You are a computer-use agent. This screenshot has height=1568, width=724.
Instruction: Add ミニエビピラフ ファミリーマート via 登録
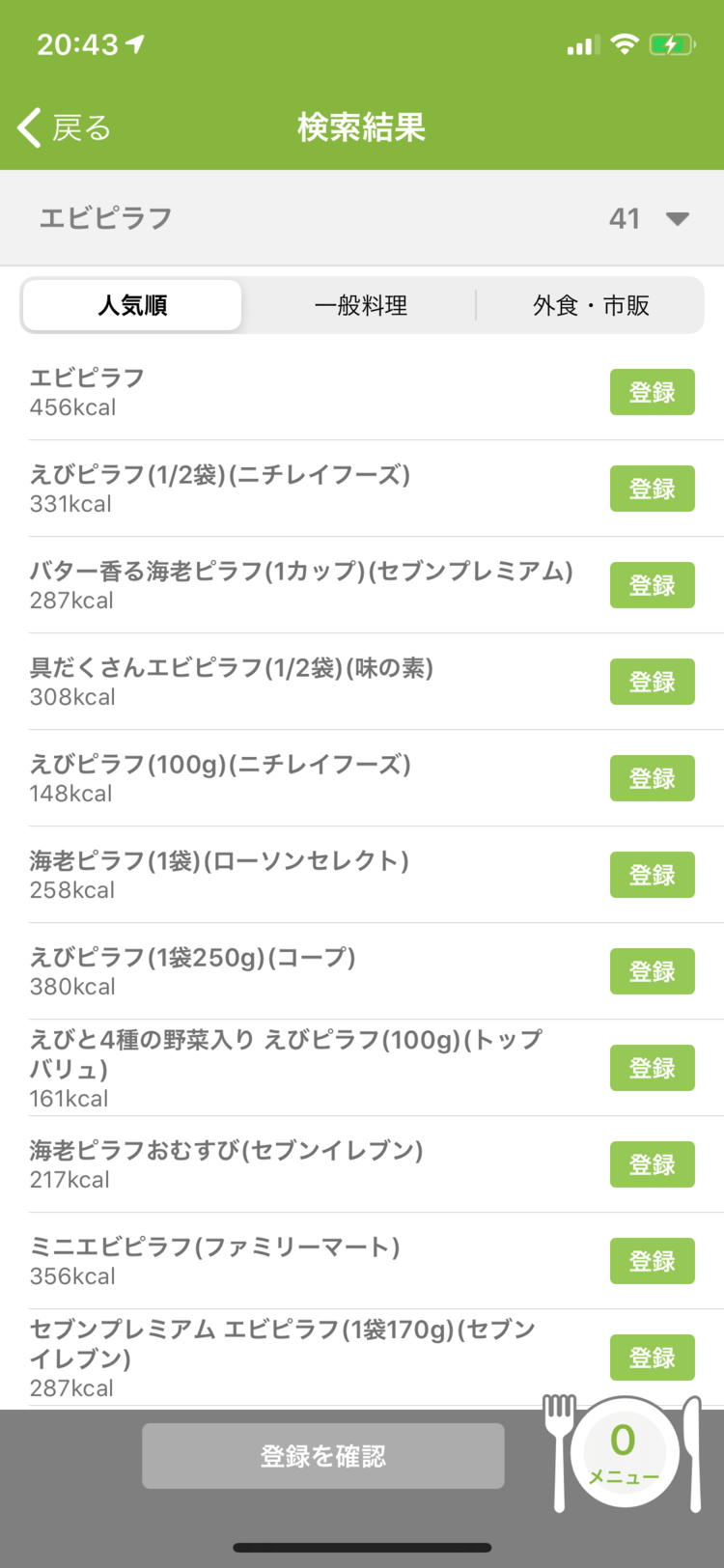(x=652, y=1261)
